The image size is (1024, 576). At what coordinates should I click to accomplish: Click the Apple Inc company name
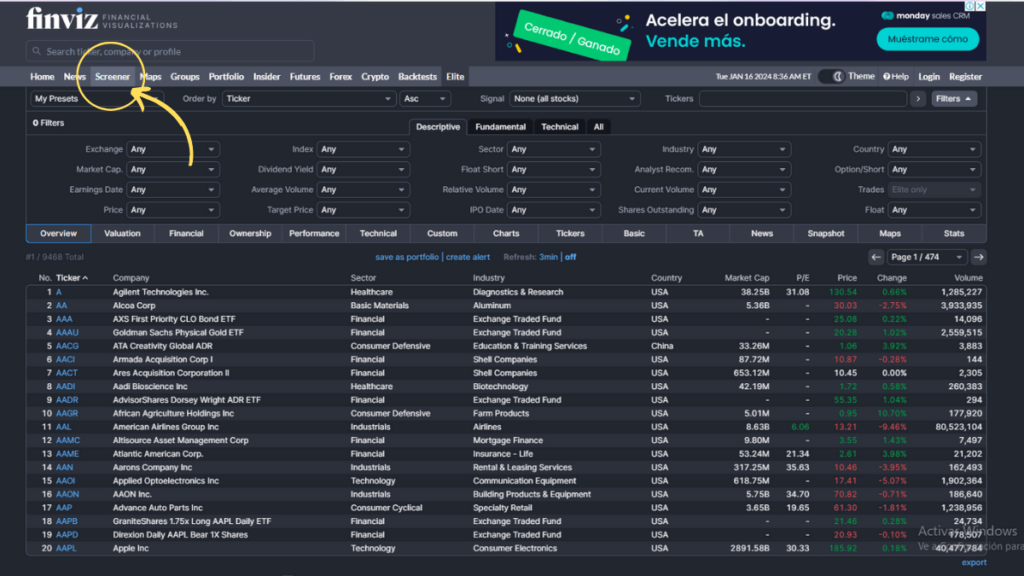point(131,549)
